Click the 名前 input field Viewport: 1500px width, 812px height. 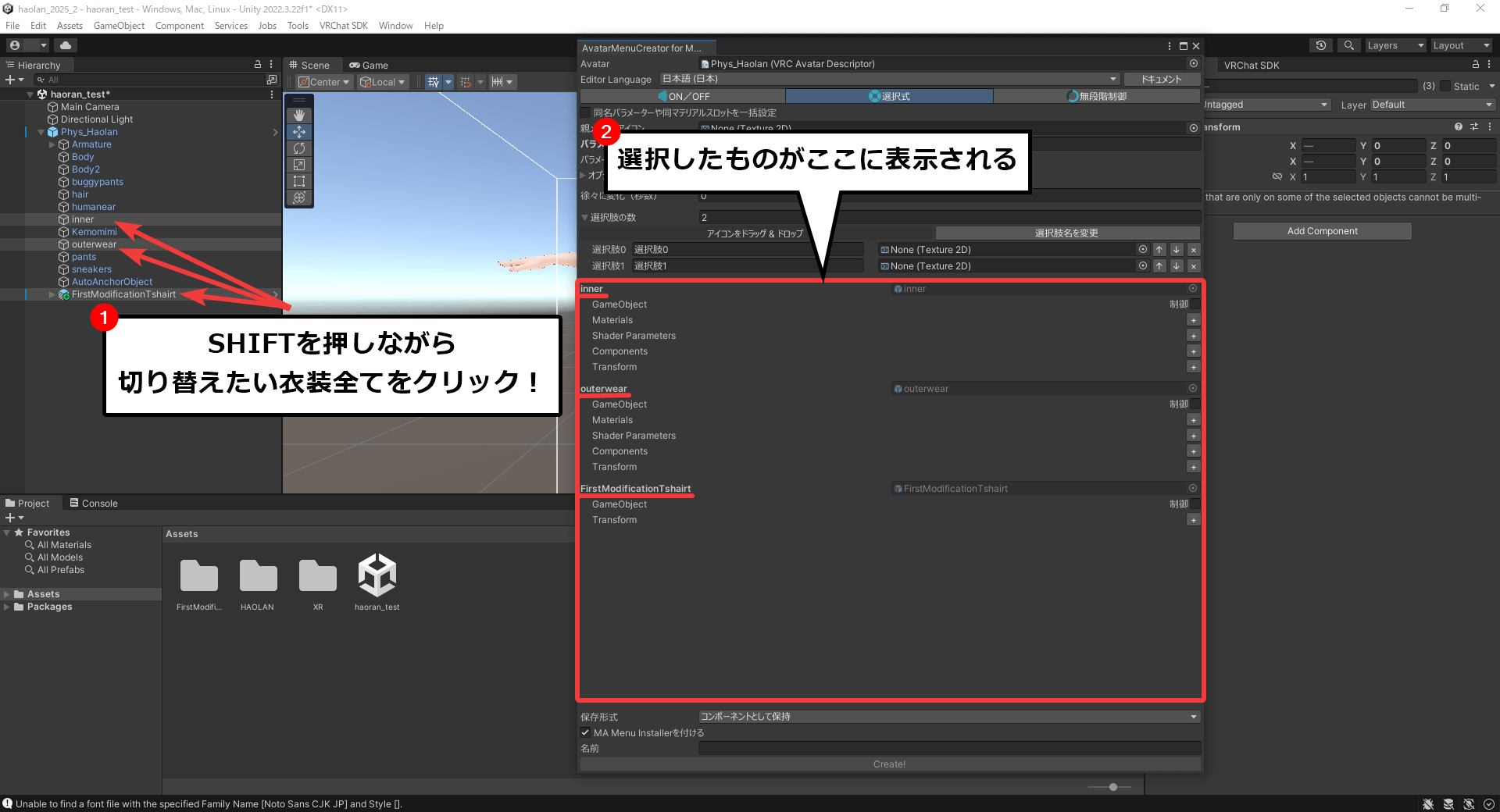click(949, 748)
